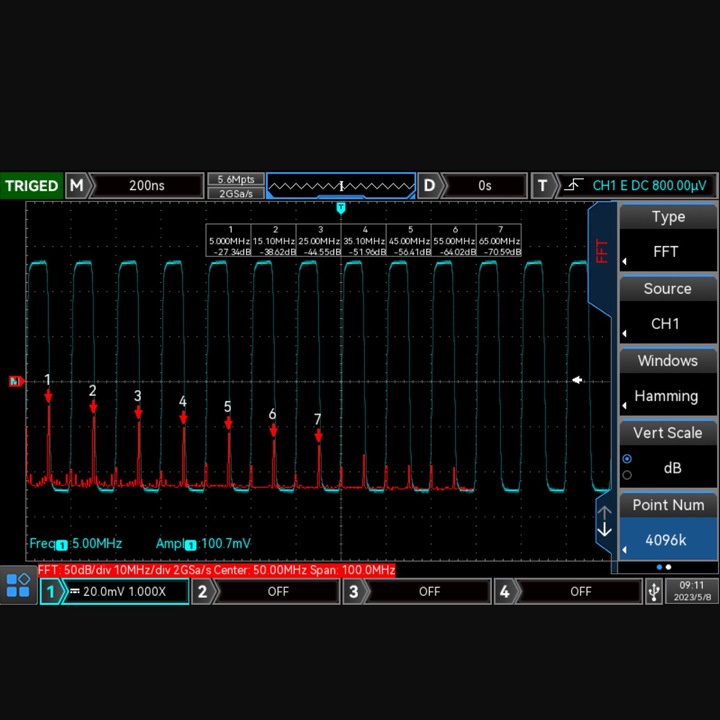
Task: Click the FFT 50dB/div status bar
Action: click(216, 570)
